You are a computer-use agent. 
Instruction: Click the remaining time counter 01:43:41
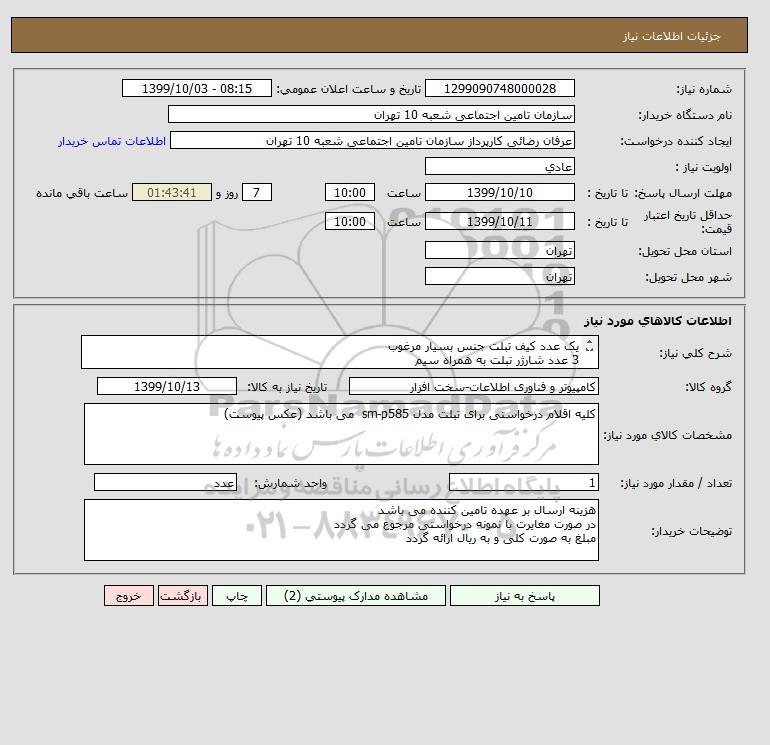172,193
